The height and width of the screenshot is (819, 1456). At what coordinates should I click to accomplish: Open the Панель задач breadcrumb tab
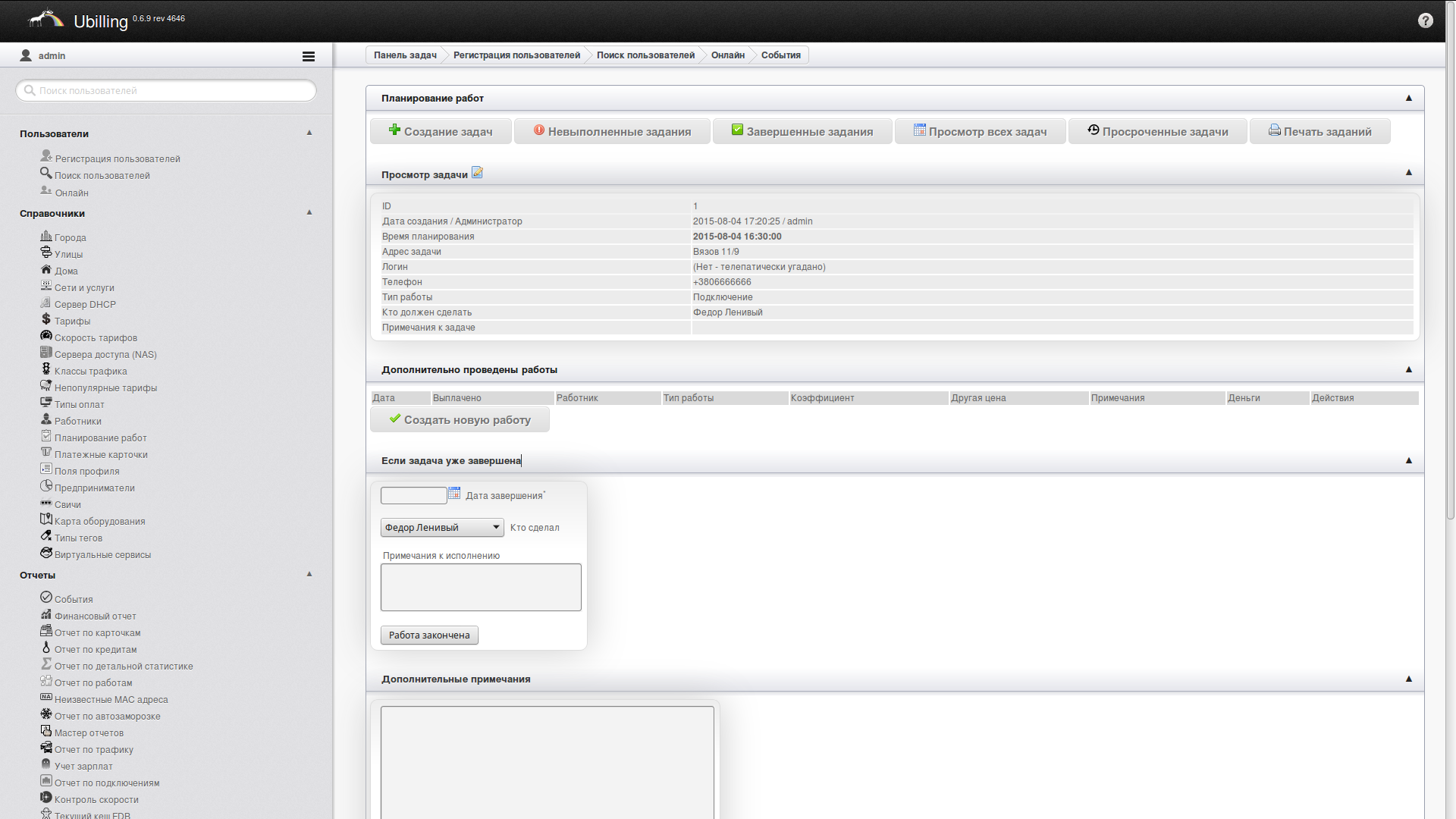click(x=405, y=55)
